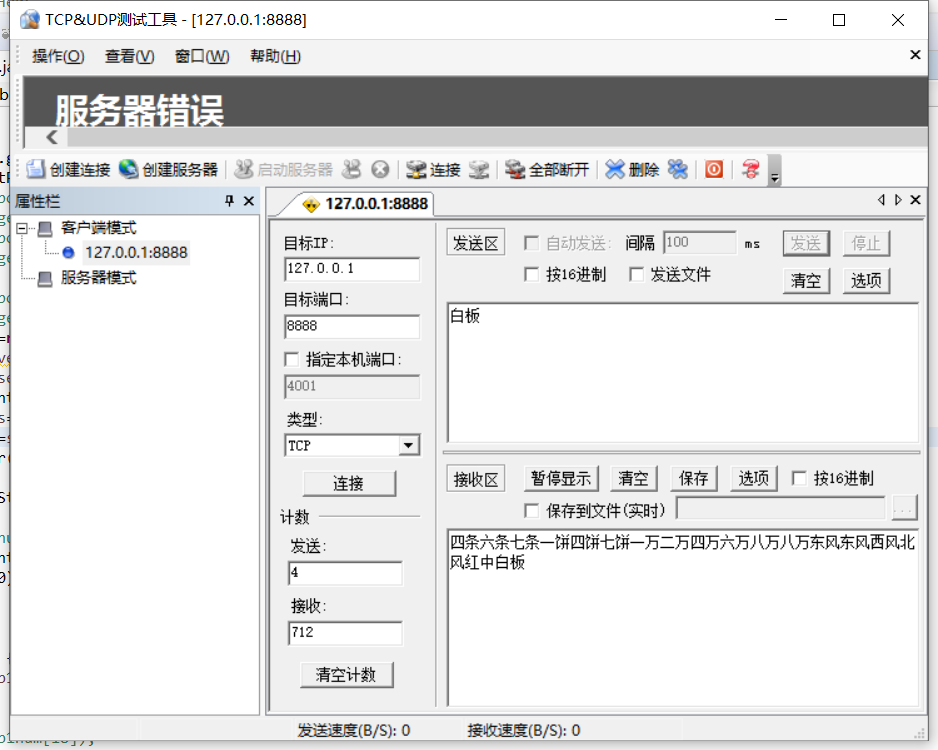
Task: Click the 连接 button in left panel
Action: [x=349, y=483]
